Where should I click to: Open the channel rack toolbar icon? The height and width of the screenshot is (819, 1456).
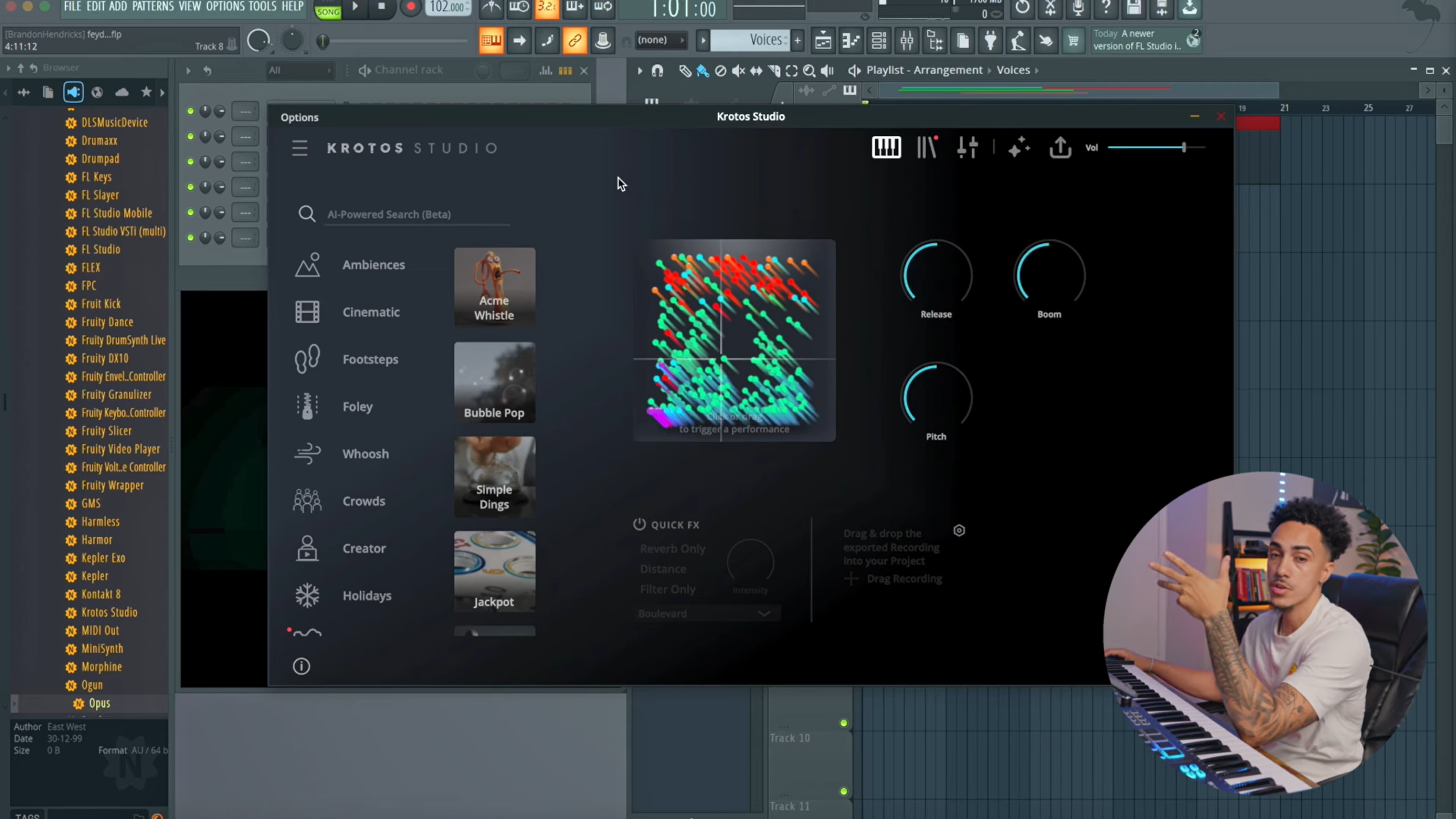(878, 40)
